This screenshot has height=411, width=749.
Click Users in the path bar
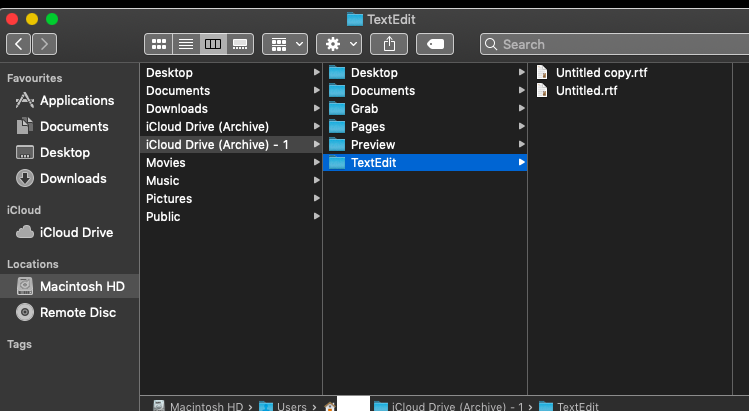(x=283, y=406)
